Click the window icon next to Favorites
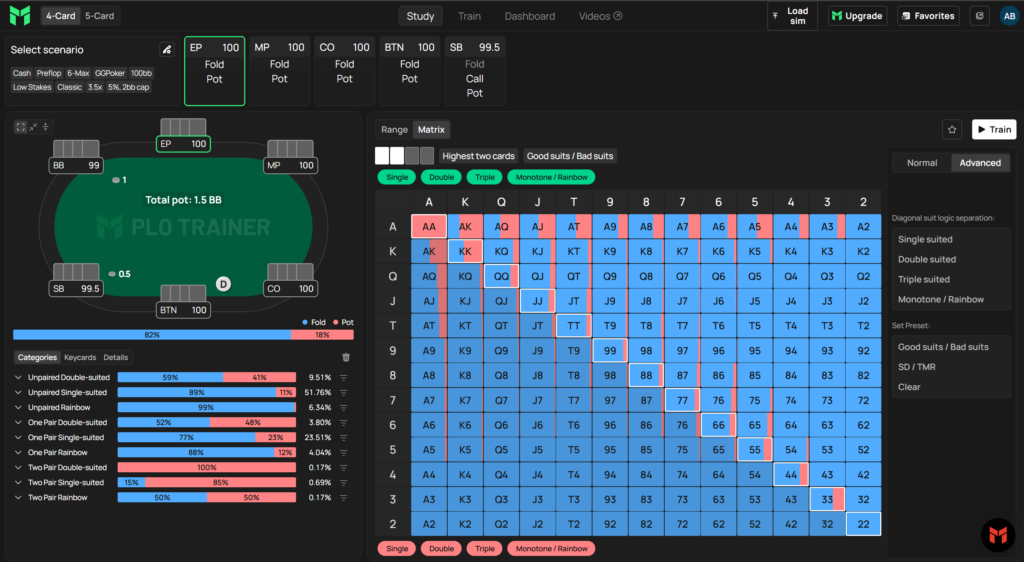Screen dimensions: 1024x562 point(980,16)
